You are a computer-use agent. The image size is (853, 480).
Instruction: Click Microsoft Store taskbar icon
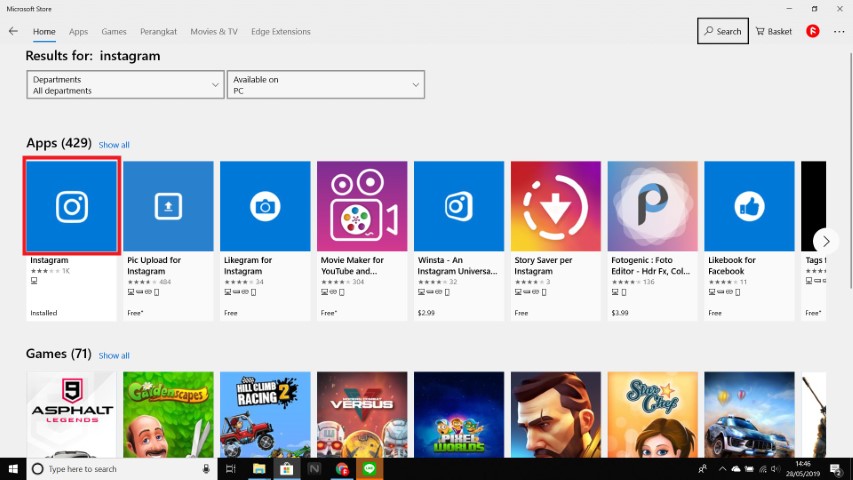coord(287,469)
